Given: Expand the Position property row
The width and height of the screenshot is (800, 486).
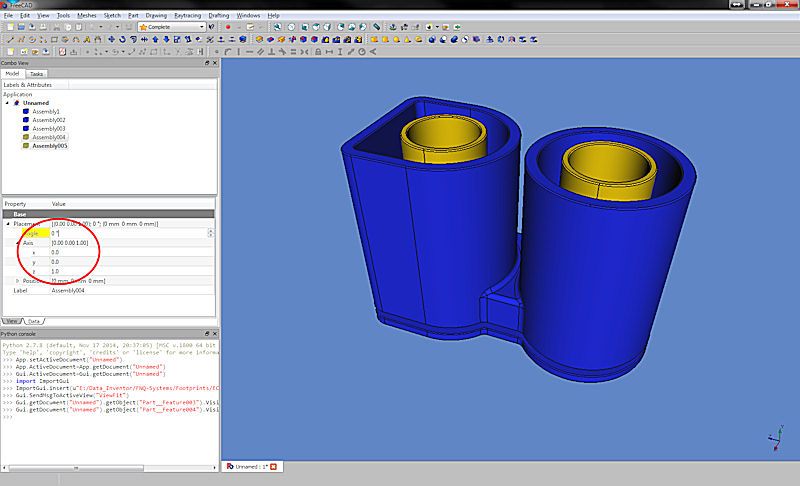Looking at the screenshot, I should point(17,280).
